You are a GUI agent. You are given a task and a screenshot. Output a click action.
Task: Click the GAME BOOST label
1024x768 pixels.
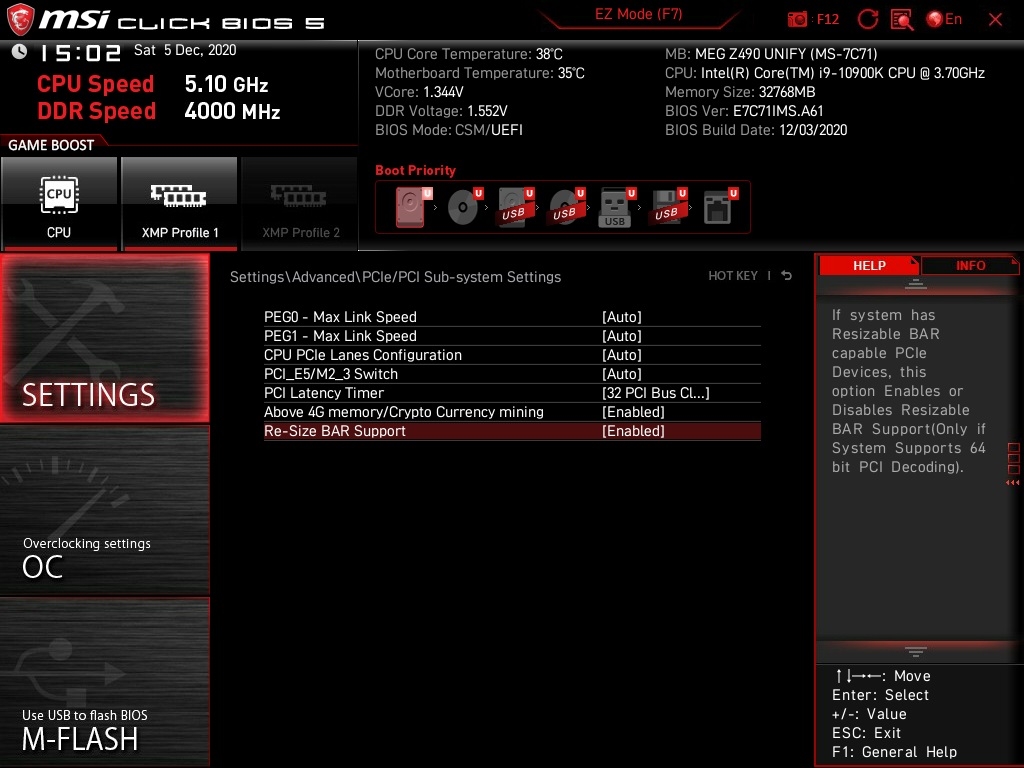tap(51, 145)
